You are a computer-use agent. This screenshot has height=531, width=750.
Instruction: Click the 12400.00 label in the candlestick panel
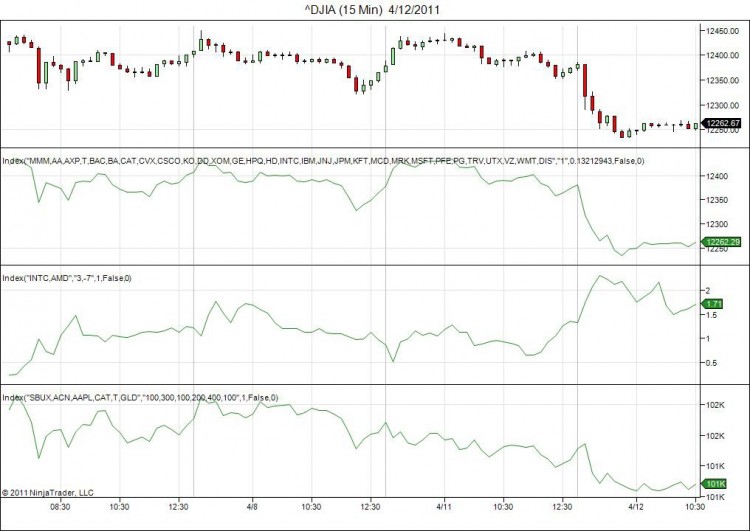pyautogui.click(x=722, y=55)
